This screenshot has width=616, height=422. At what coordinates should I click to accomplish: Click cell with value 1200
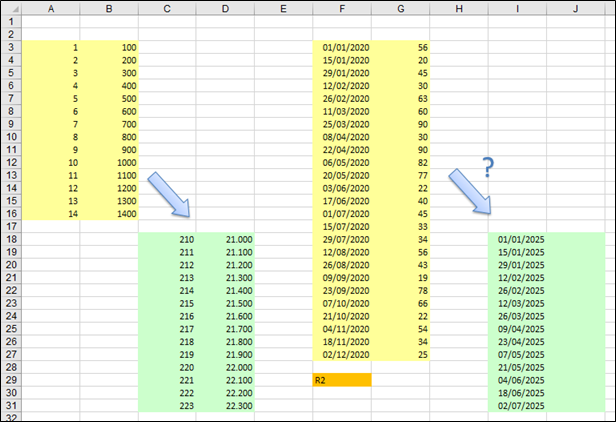tap(109, 188)
